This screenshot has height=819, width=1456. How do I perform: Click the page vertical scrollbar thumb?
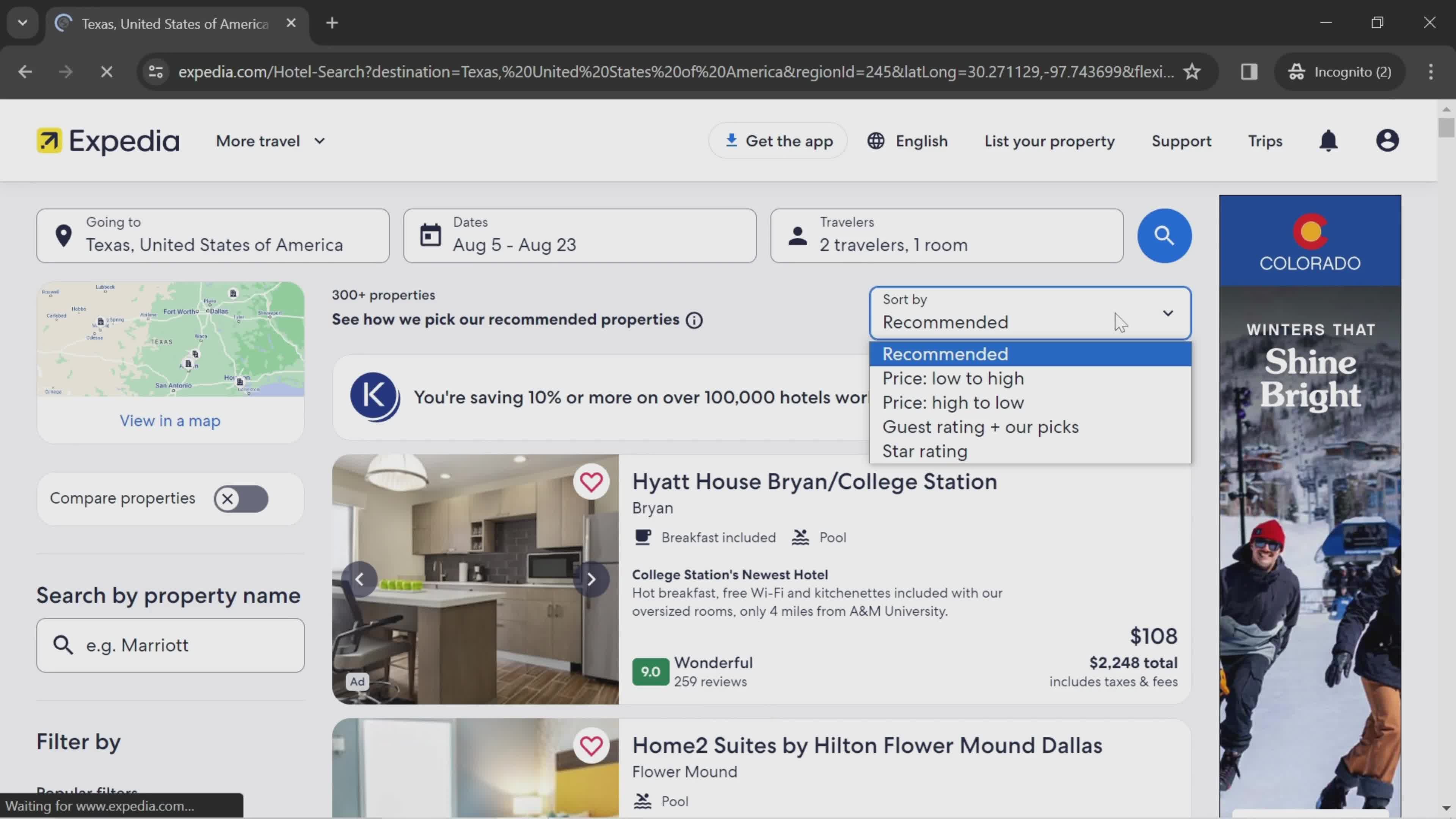click(x=1446, y=127)
